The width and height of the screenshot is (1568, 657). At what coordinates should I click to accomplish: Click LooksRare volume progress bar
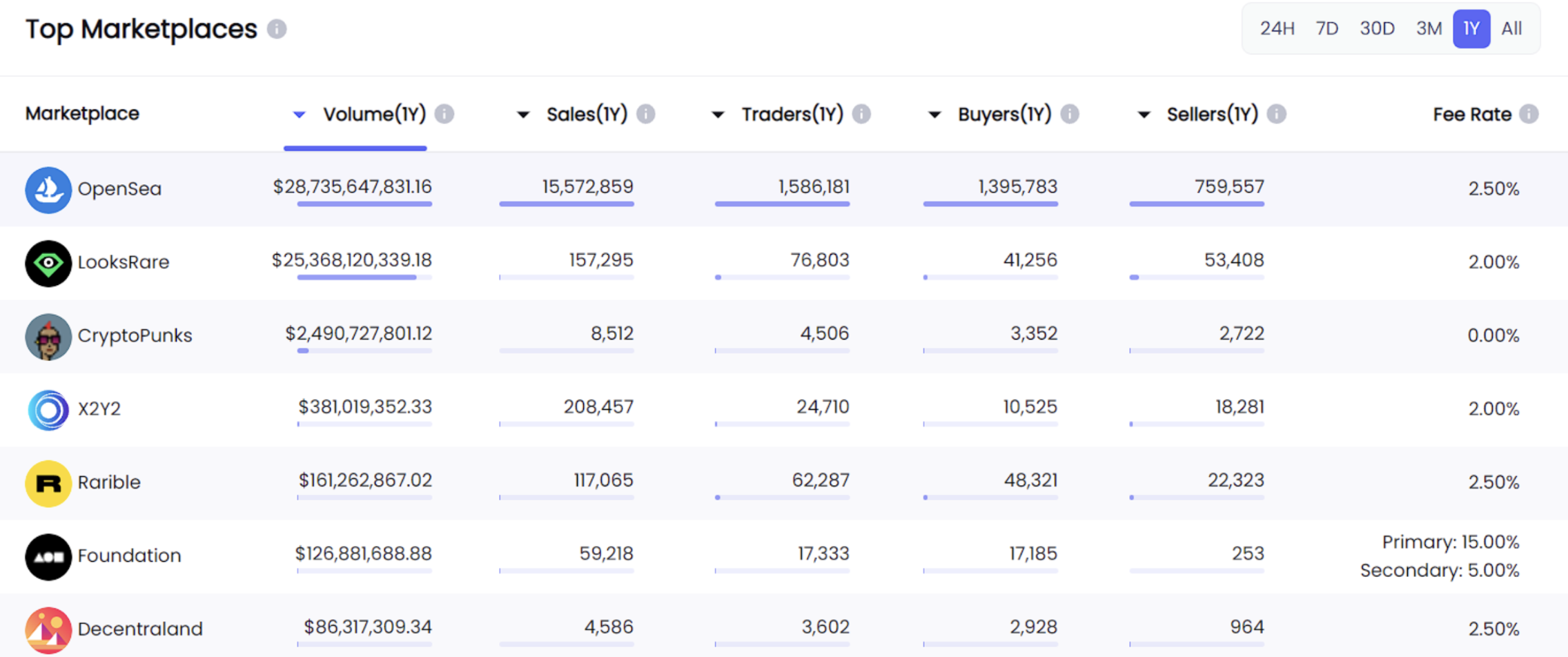(x=364, y=277)
